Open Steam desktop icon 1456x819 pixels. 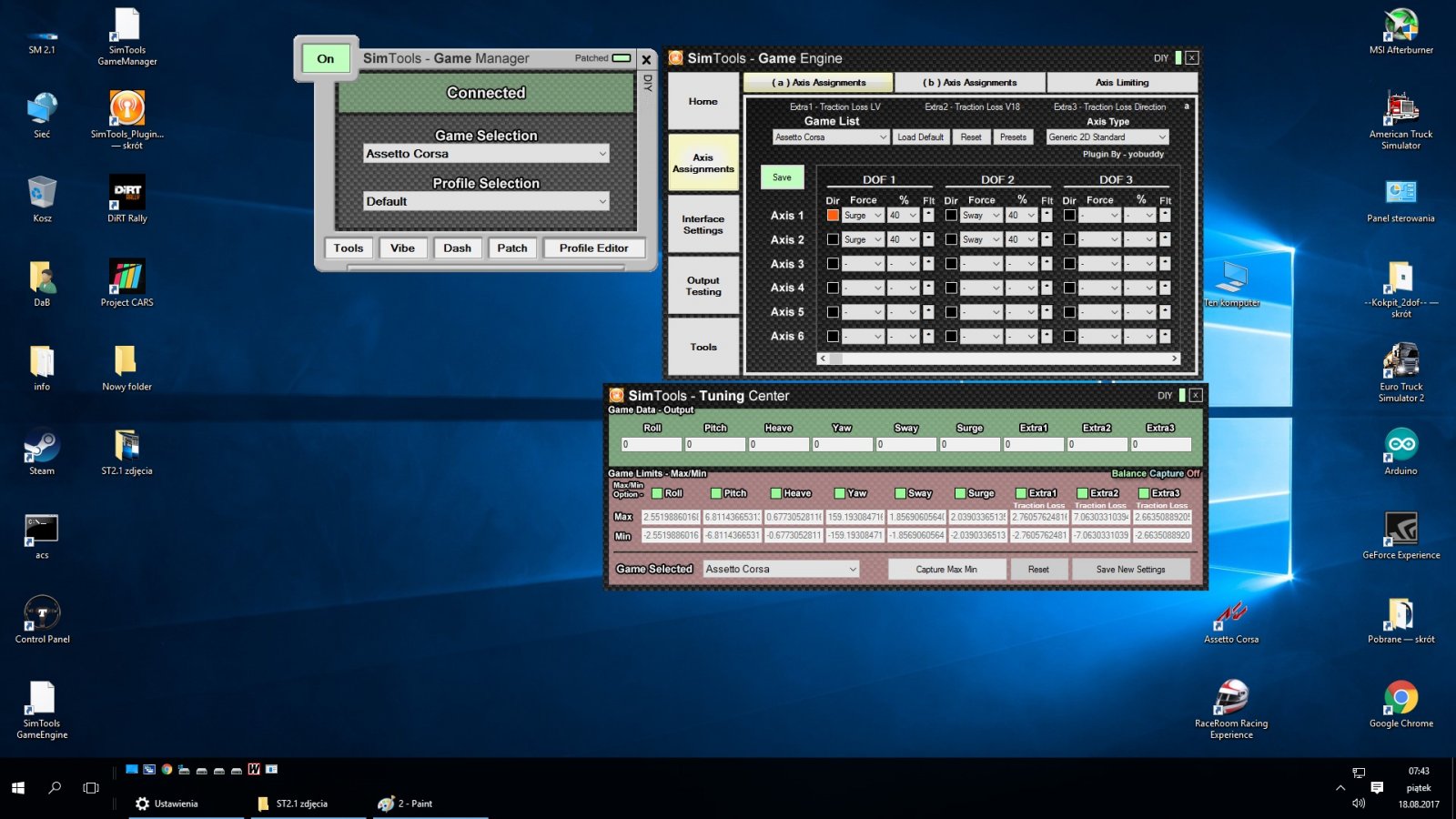click(42, 452)
